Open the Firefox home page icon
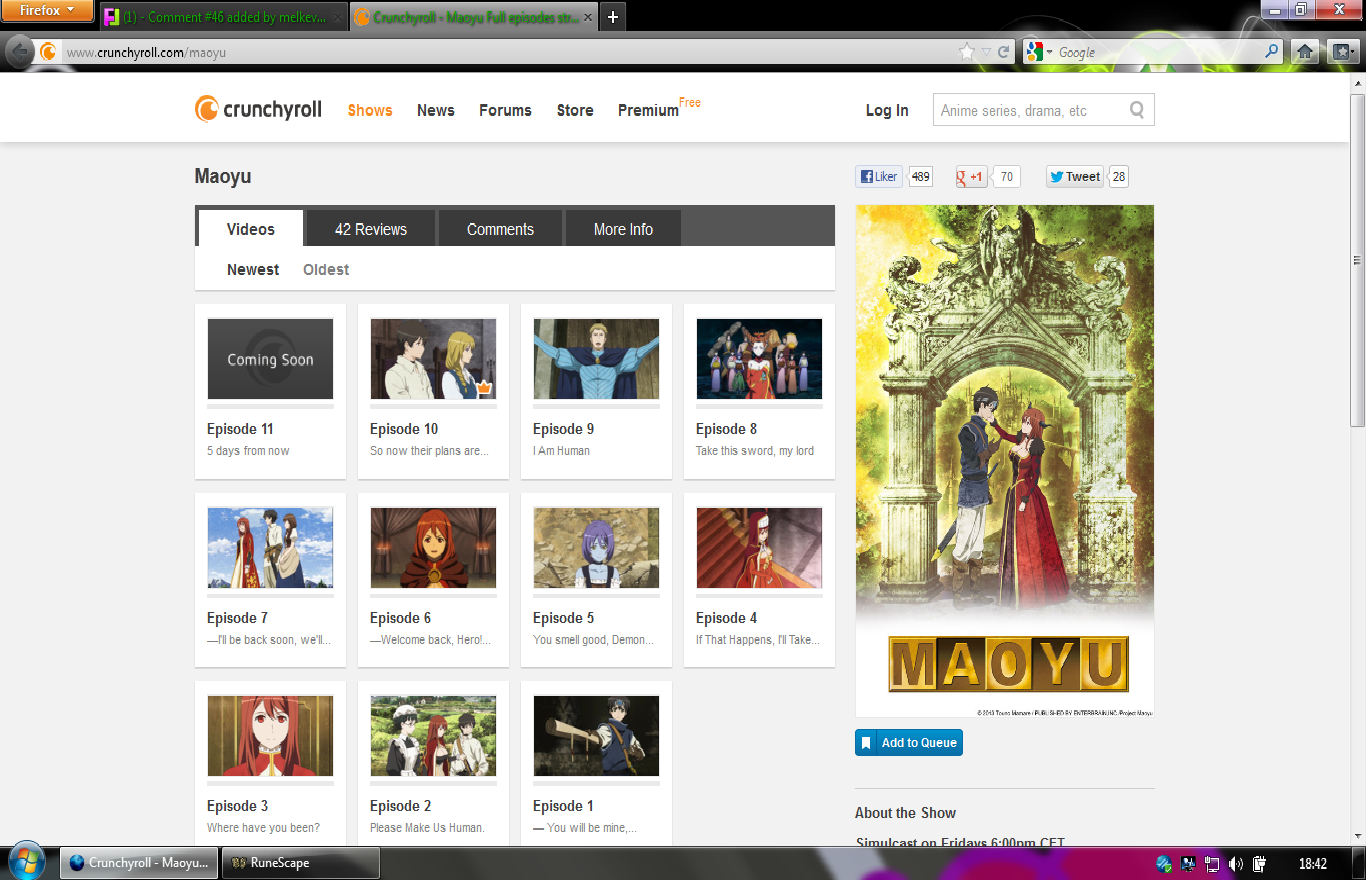This screenshot has height=882, width=1366. (x=1304, y=51)
